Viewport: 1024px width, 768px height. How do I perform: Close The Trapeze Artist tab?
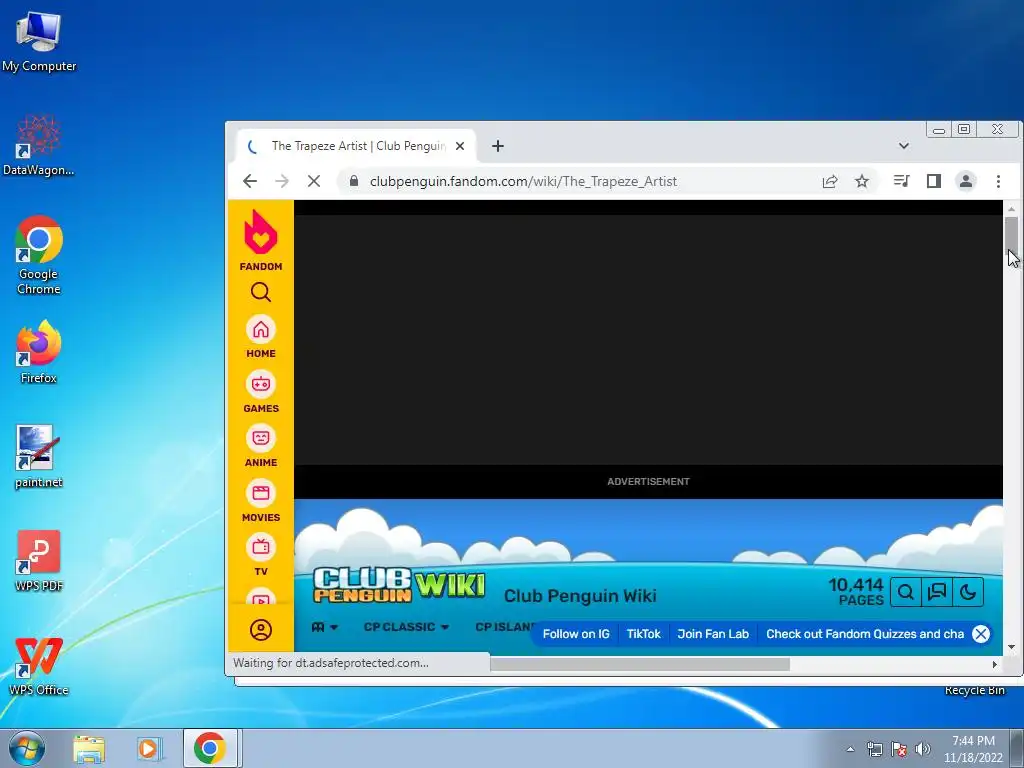[460, 146]
